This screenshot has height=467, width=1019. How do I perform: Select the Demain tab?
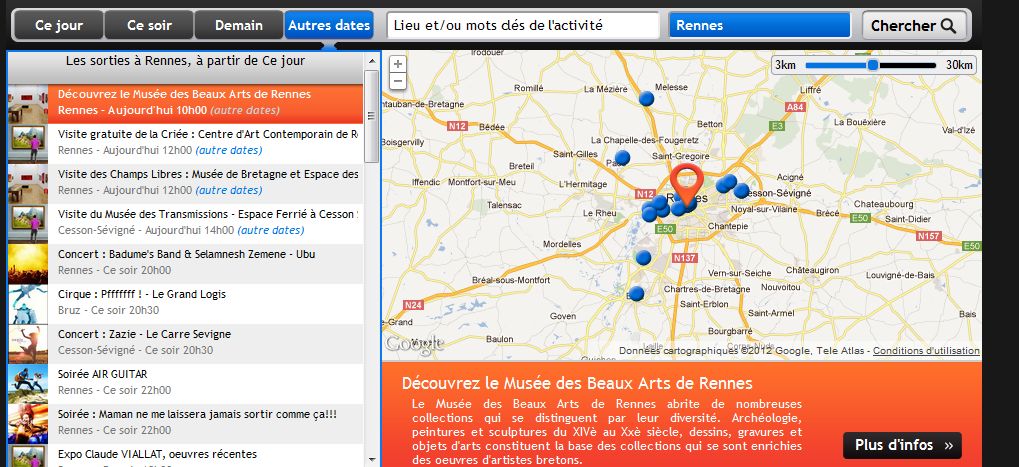coord(239,25)
